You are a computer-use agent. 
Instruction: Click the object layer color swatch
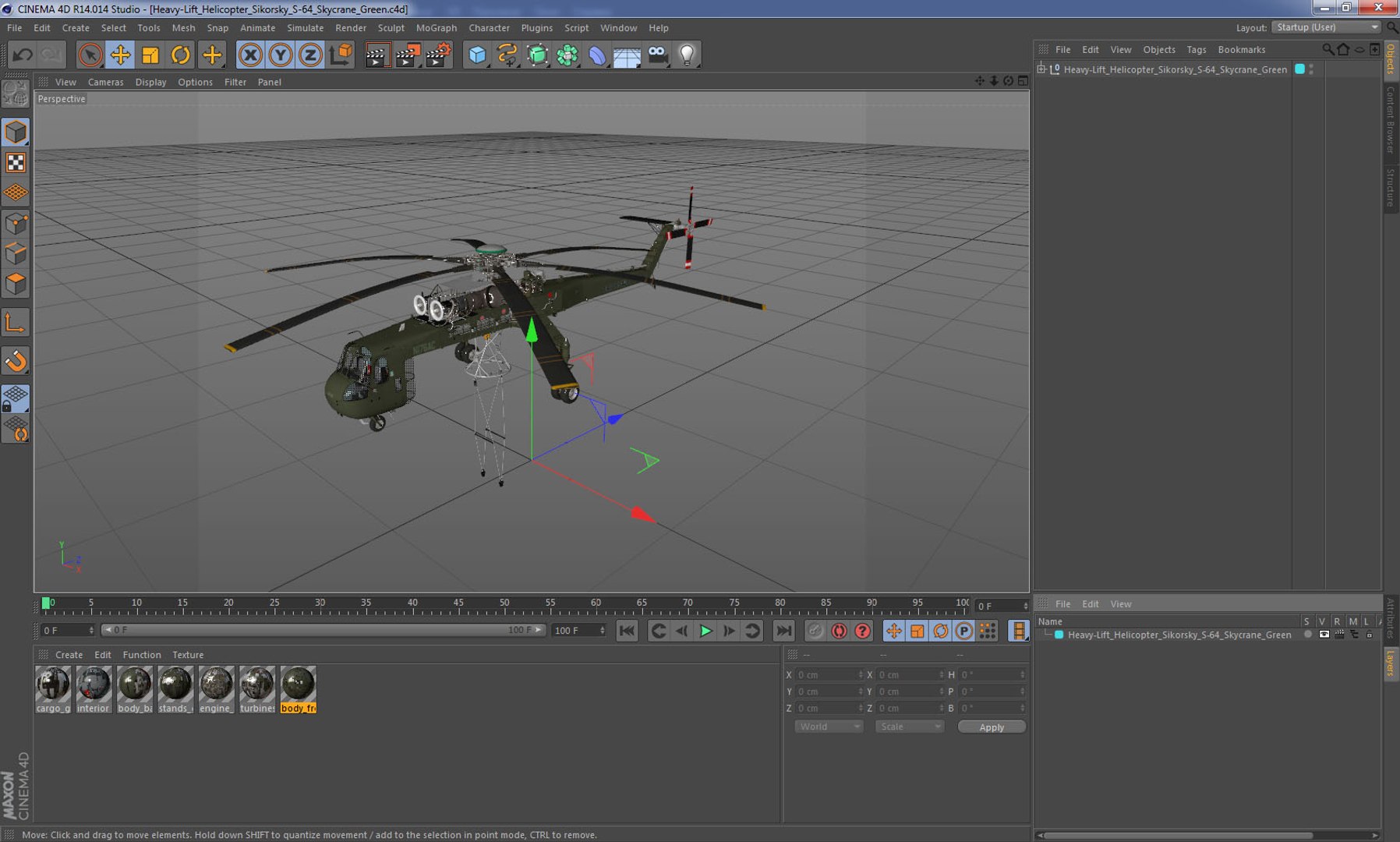(1299, 69)
